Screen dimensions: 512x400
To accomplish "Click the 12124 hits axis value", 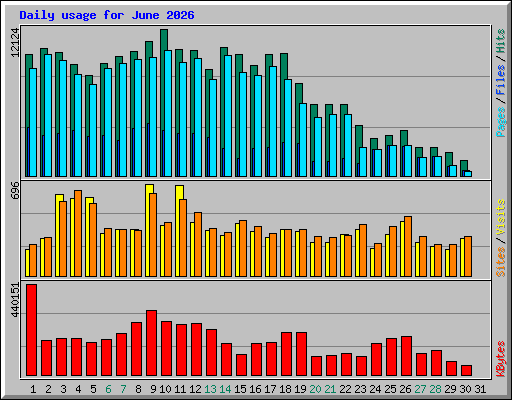I will 15,42.
